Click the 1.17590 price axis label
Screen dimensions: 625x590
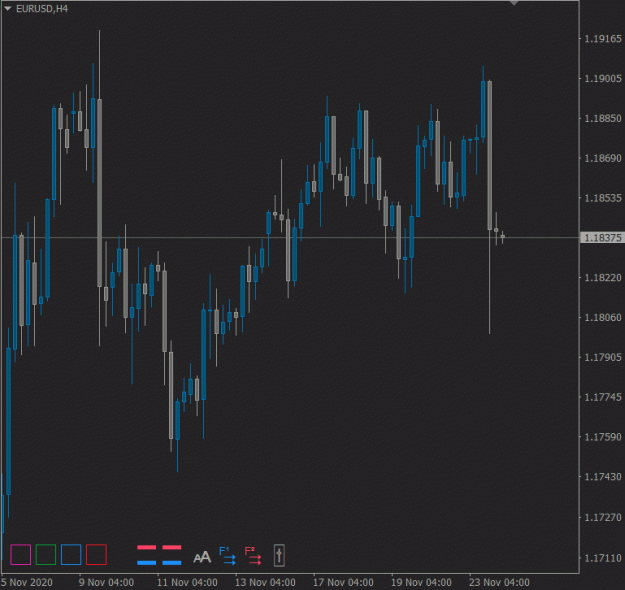pyautogui.click(x=603, y=437)
